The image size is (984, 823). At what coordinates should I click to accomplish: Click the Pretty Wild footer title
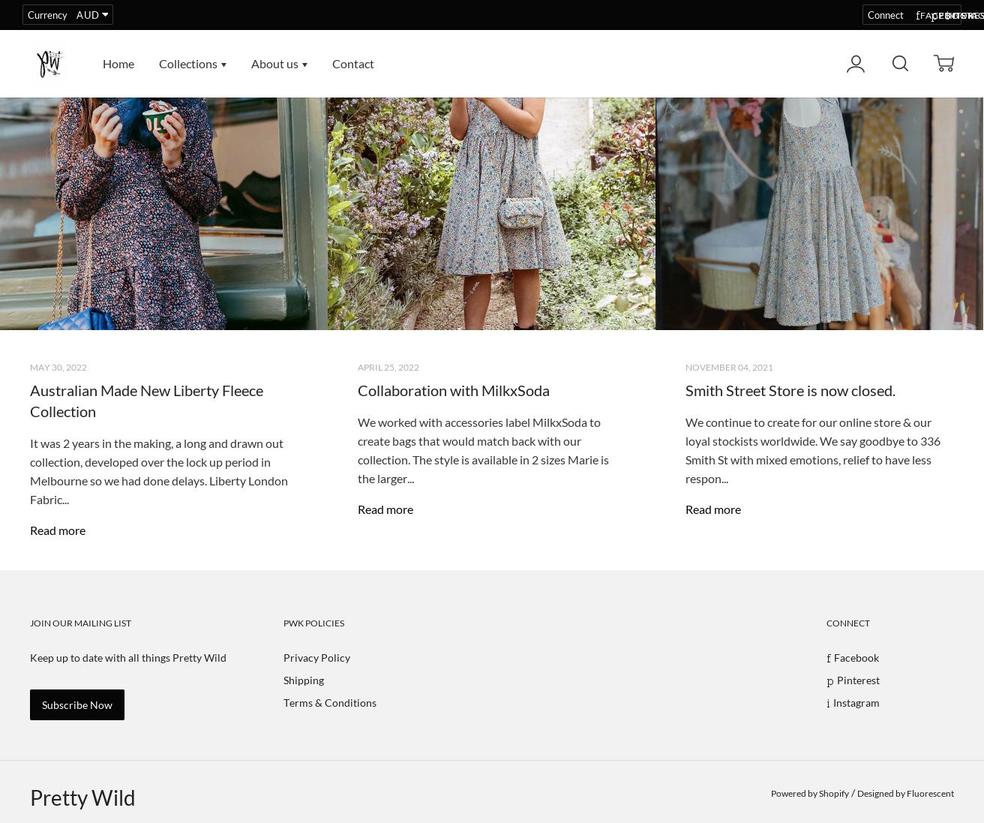(82, 798)
